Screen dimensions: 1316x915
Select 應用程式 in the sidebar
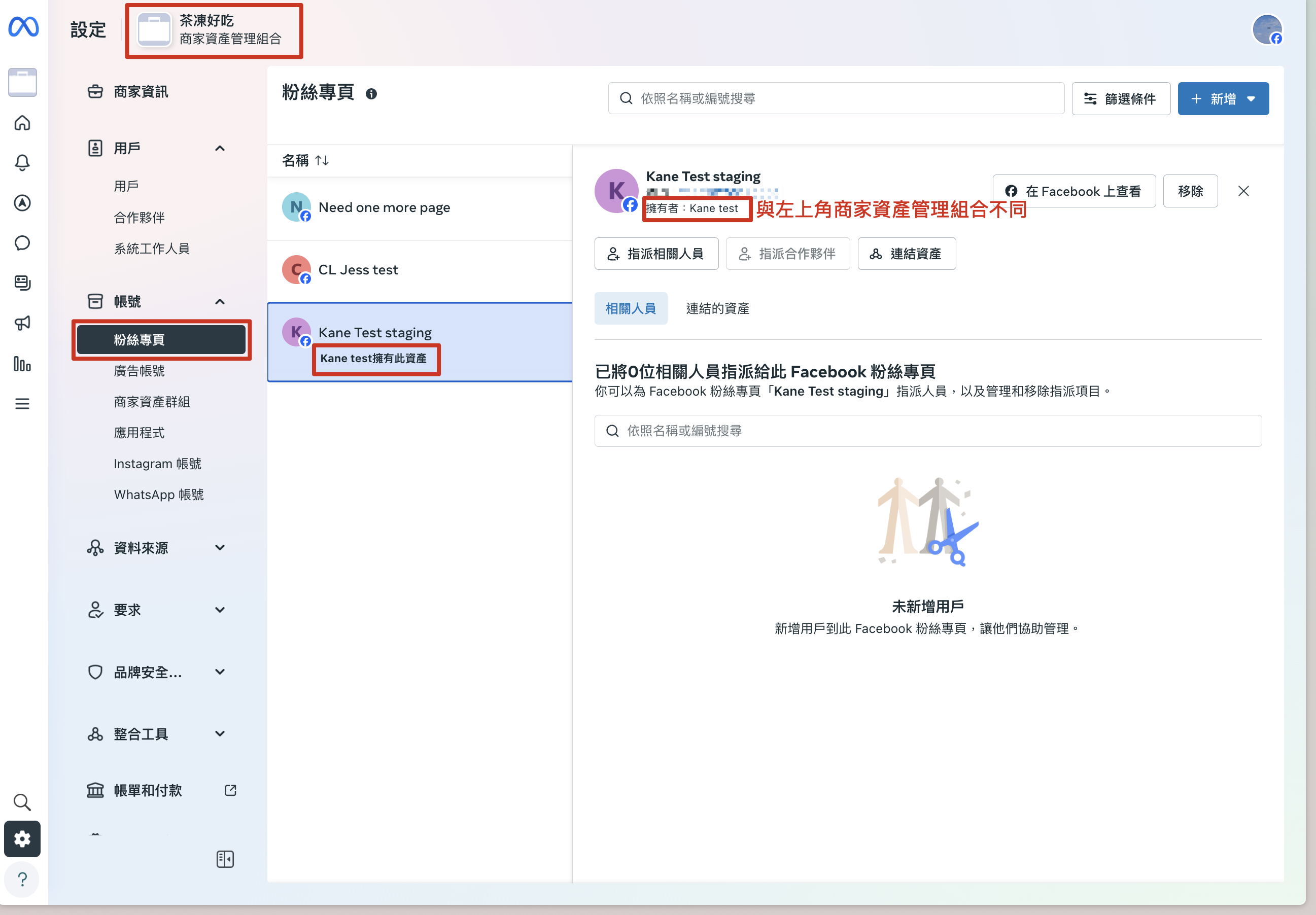coord(140,433)
